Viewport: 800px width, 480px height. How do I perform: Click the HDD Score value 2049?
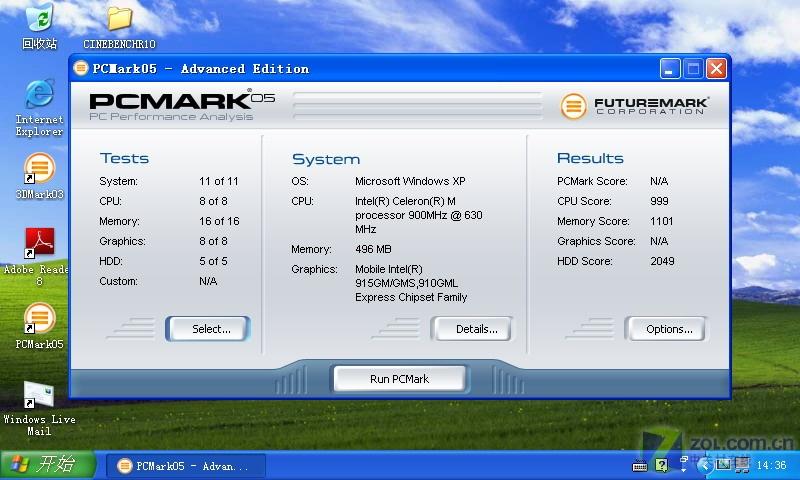point(662,261)
